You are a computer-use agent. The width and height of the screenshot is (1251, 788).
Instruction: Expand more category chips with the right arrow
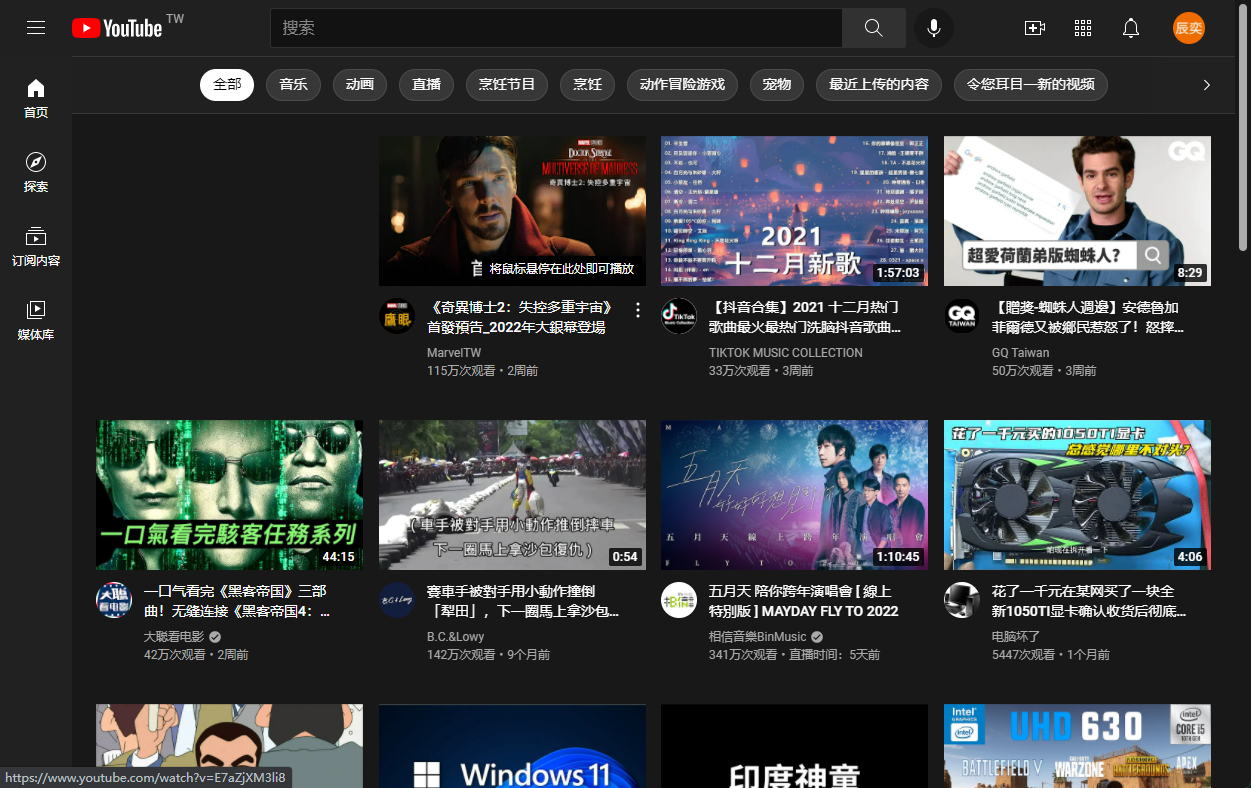1206,85
